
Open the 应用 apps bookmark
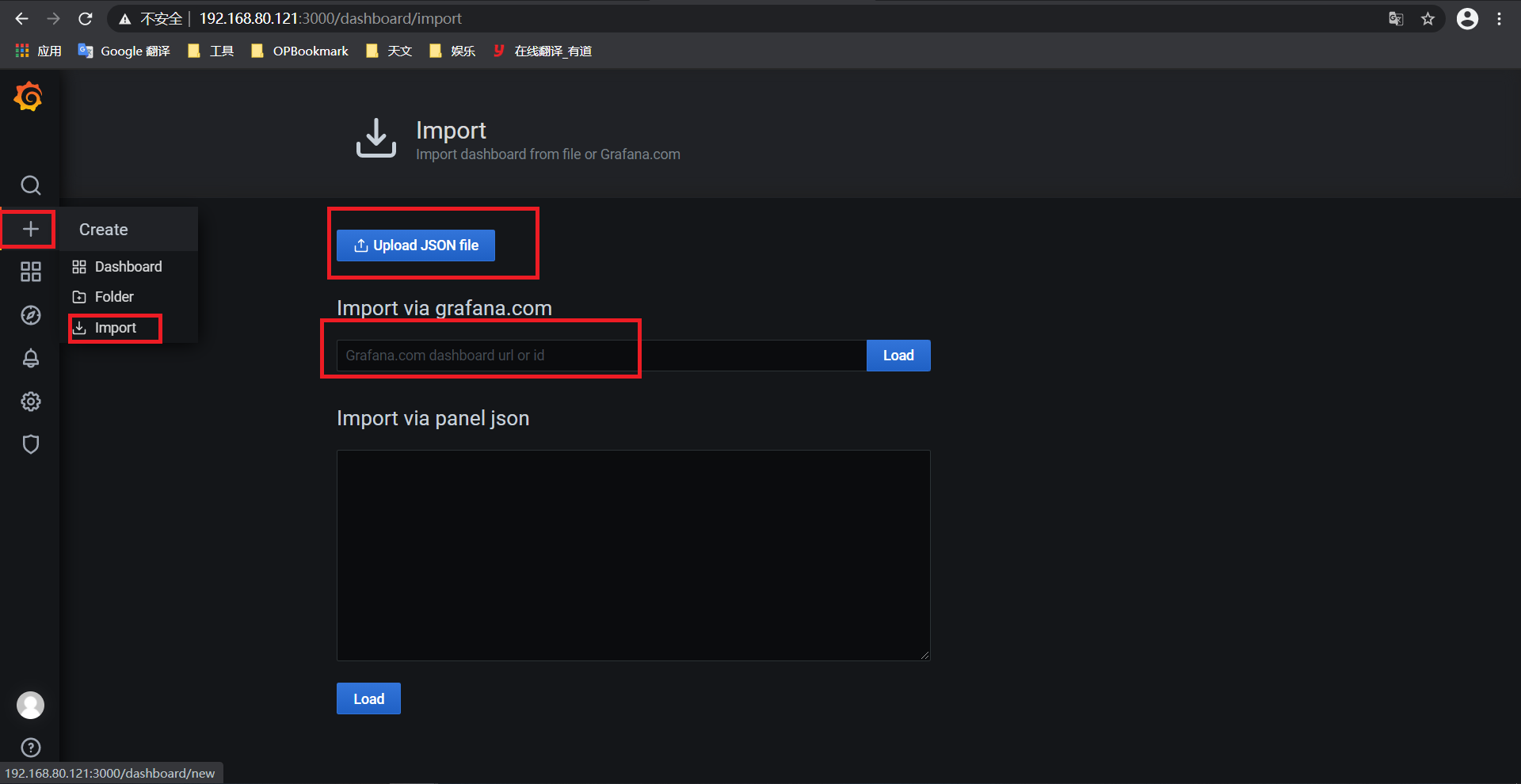[x=38, y=51]
